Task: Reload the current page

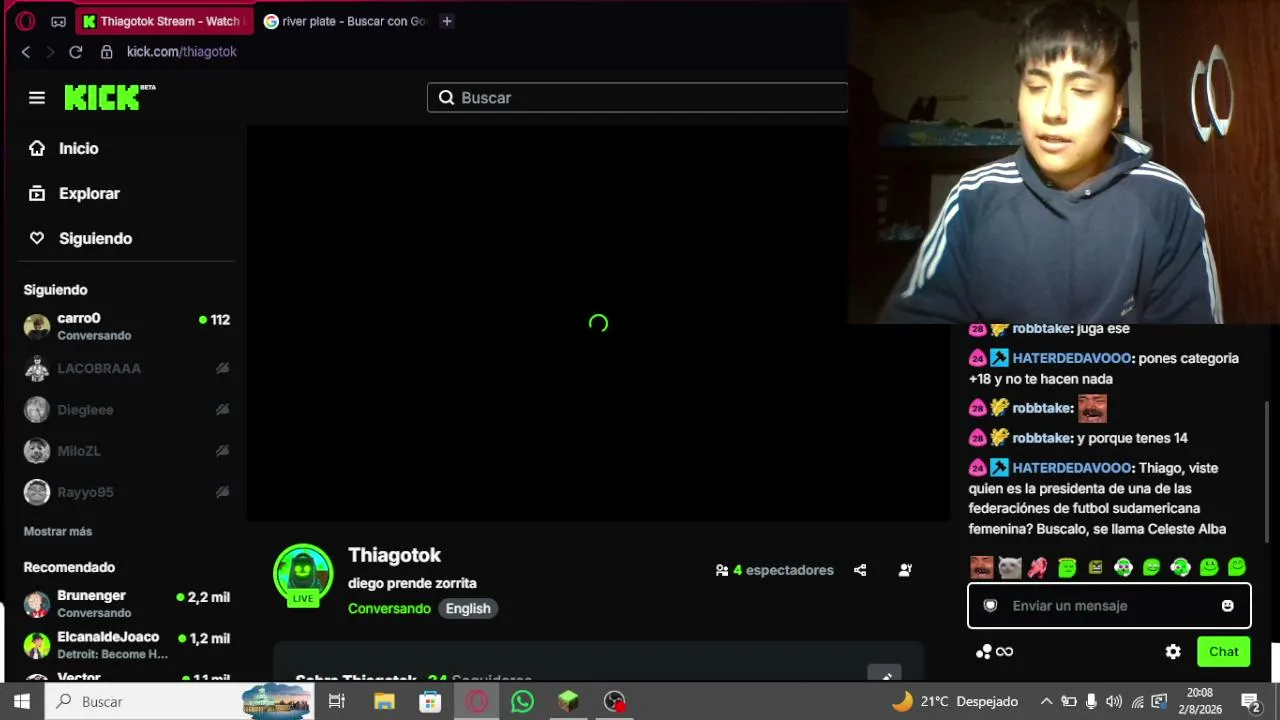Action: [75, 52]
